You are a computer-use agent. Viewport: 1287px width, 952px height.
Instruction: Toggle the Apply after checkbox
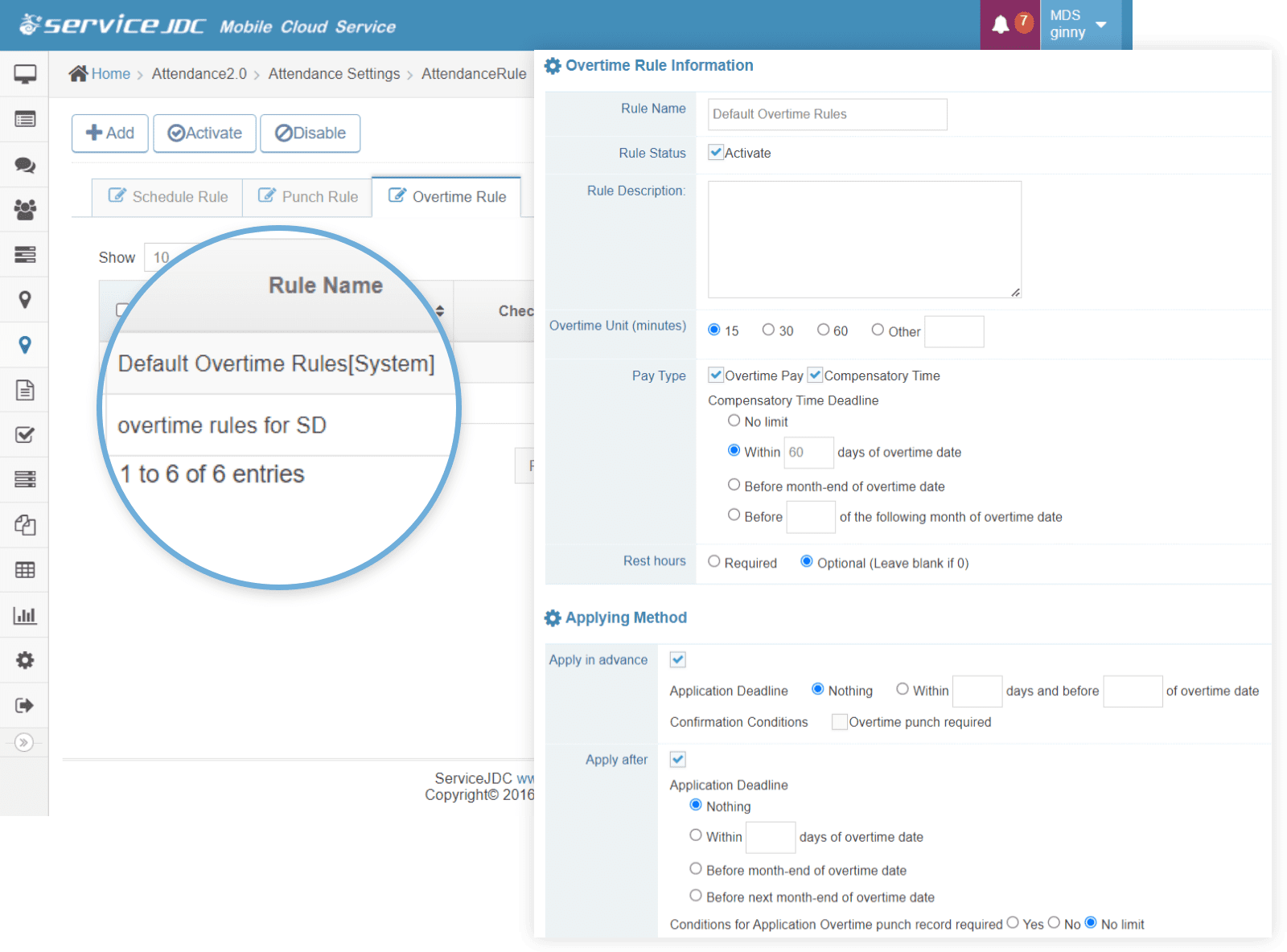pos(677,759)
